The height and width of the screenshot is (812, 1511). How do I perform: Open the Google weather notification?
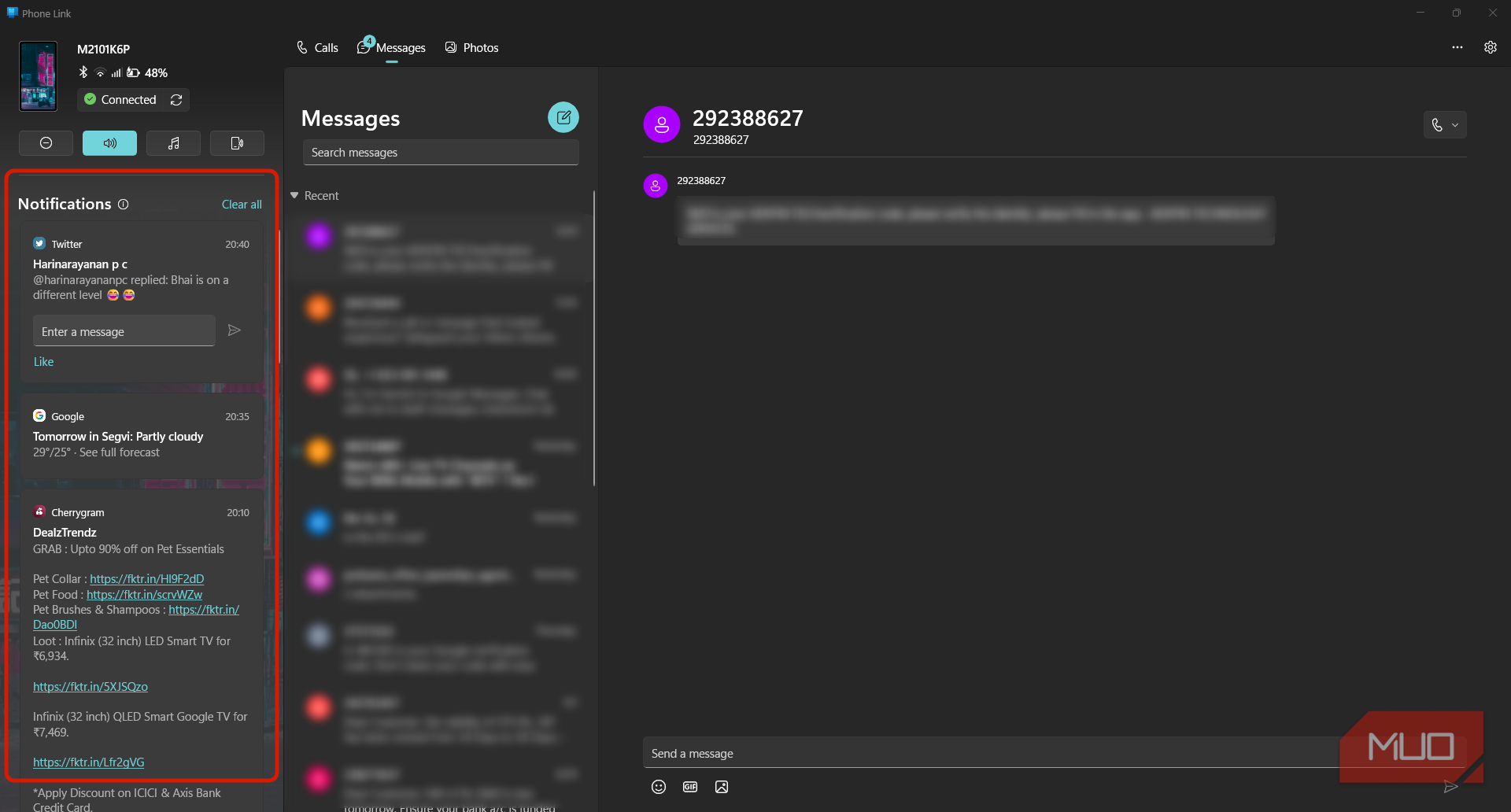tap(142, 435)
